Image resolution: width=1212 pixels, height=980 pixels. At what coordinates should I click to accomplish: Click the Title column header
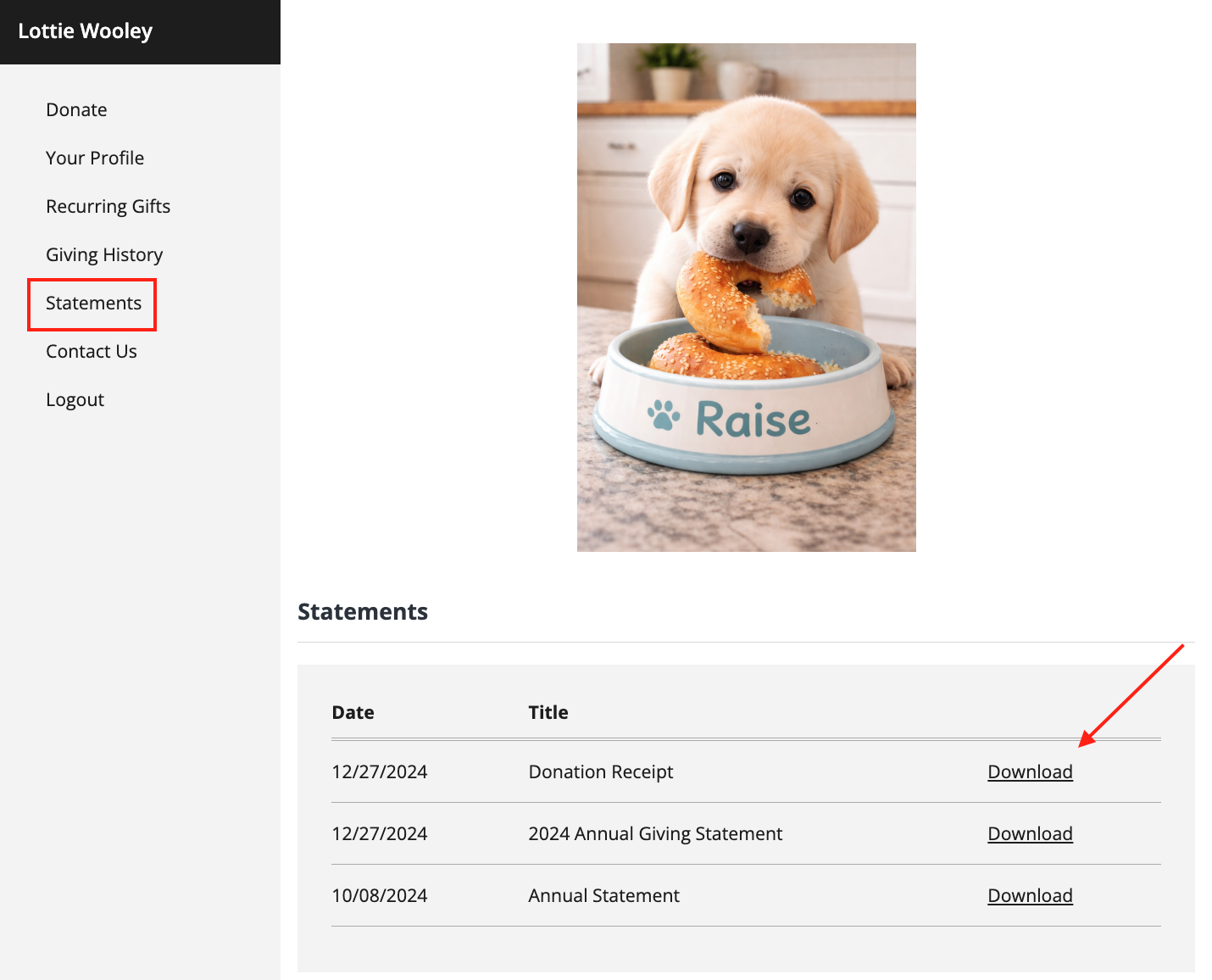[548, 713]
